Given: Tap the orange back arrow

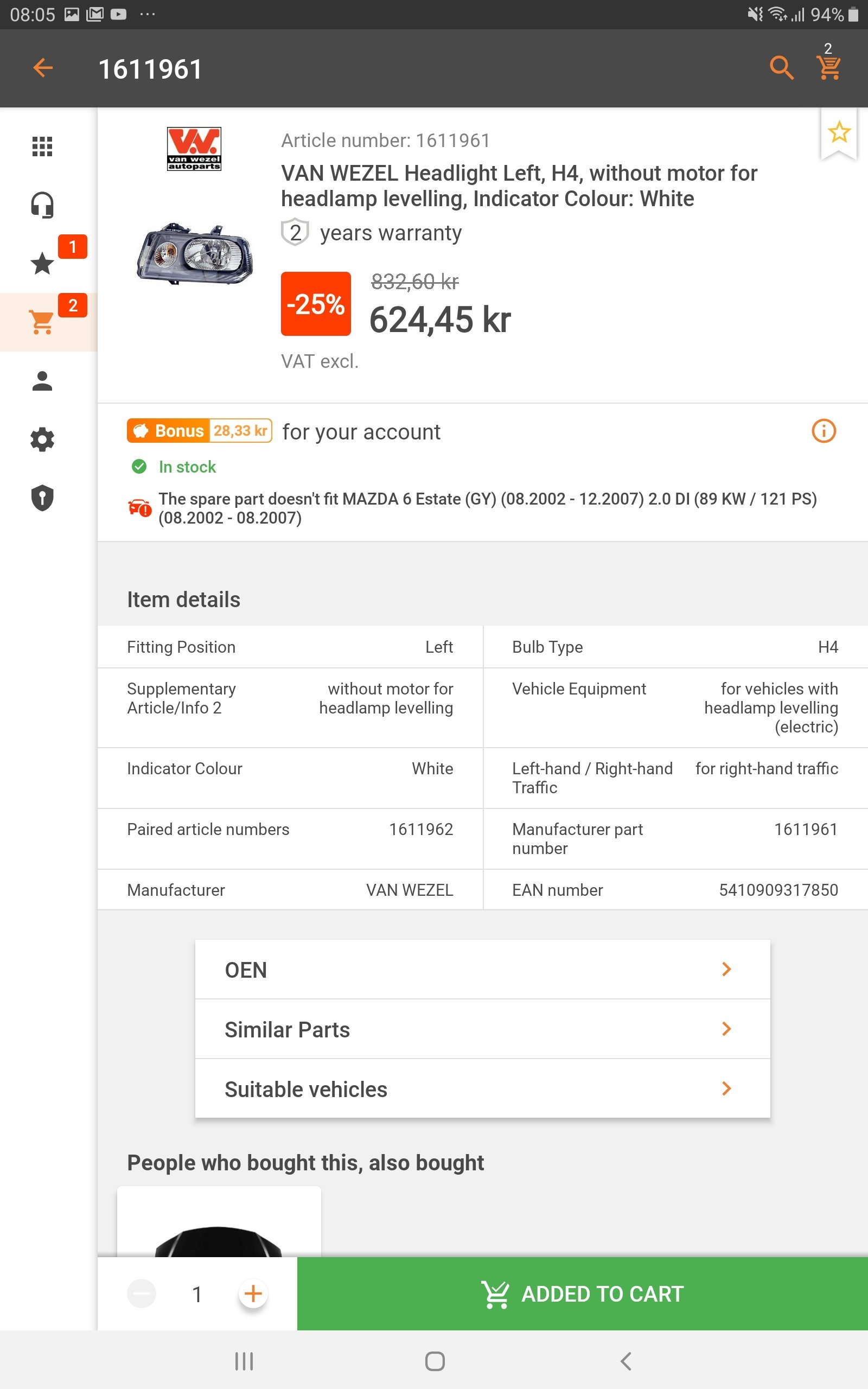Looking at the screenshot, I should pos(43,68).
